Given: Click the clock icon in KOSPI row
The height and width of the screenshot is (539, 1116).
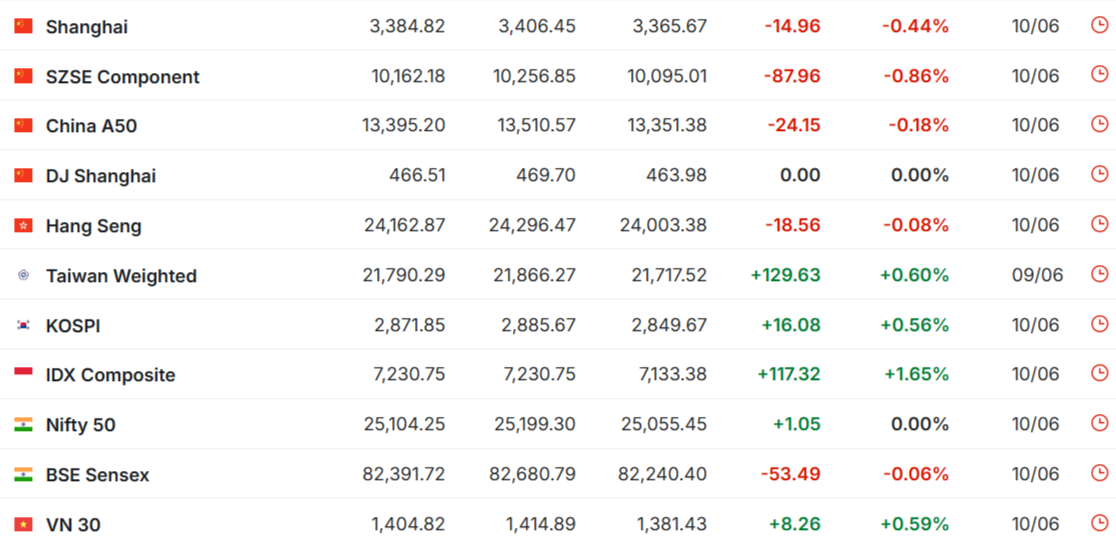Looking at the screenshot, I should (1099, 324).
